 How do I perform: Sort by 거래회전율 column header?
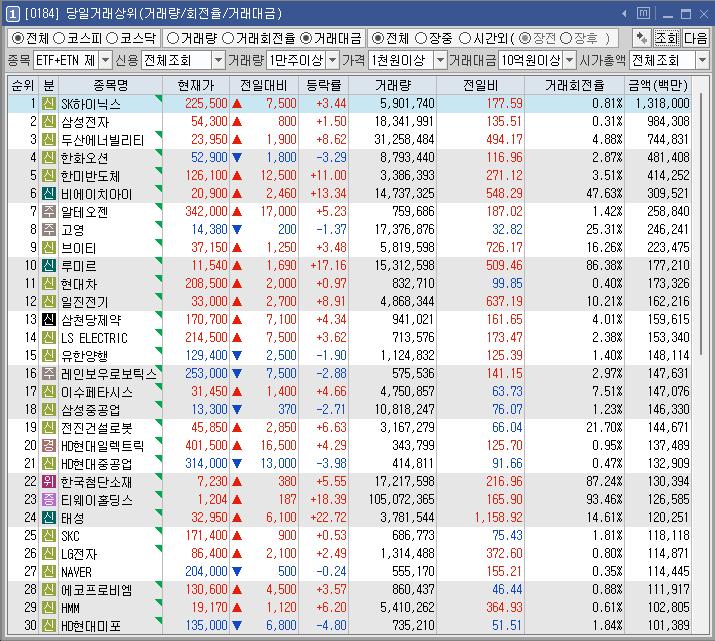tap(575, 85)
